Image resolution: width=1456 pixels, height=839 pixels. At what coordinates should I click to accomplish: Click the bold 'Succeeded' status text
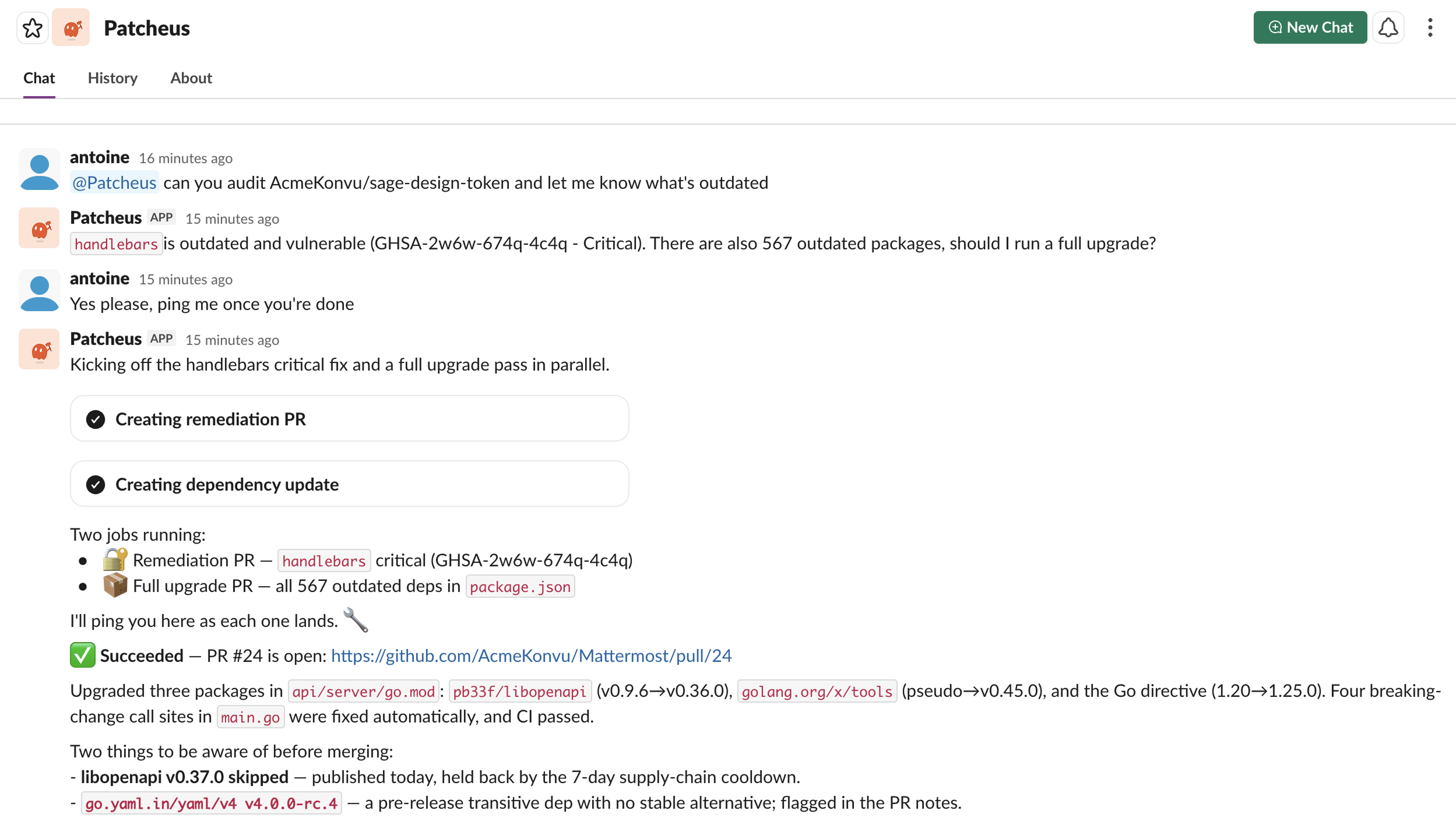[142, 656]
